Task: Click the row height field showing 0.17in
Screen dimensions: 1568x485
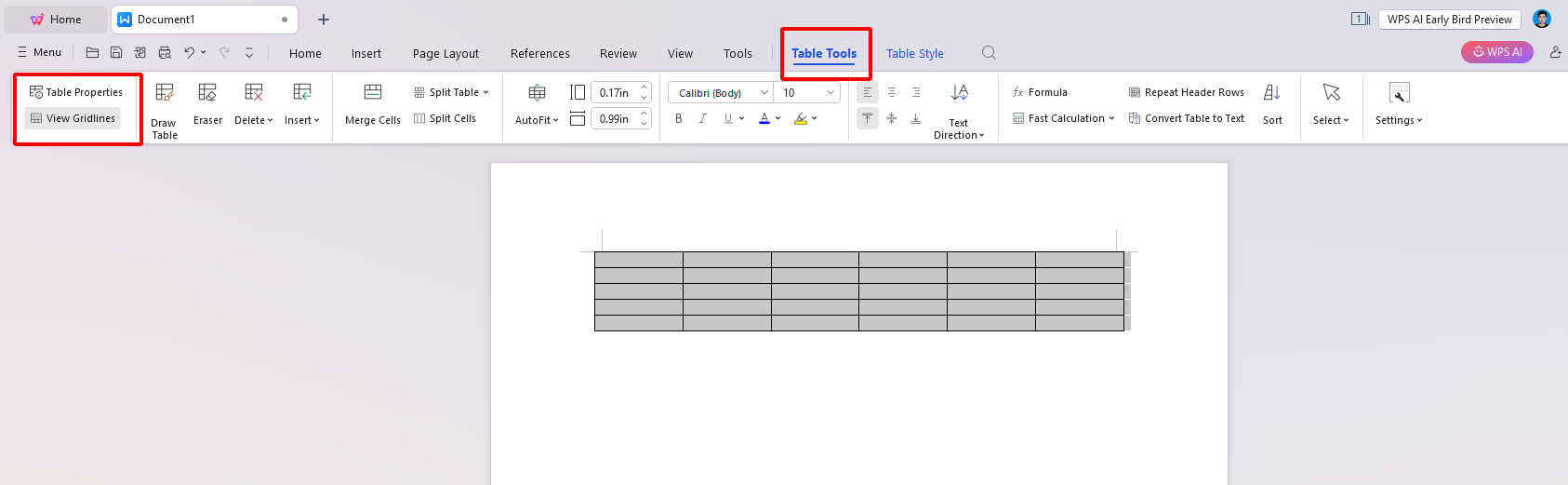Action: (x=614, y=92)
